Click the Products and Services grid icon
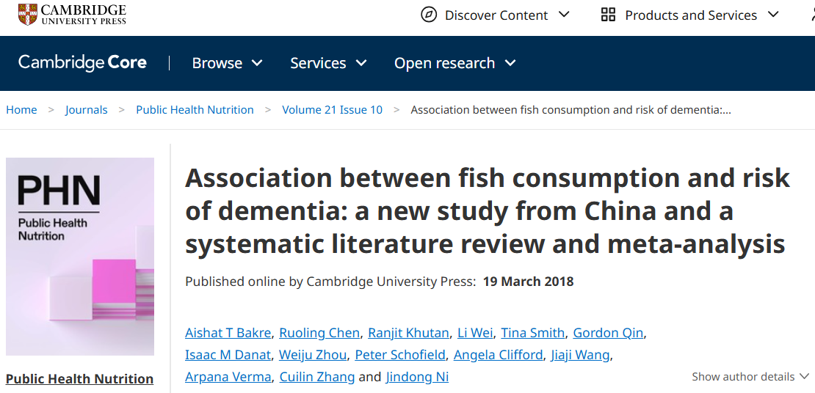The height and width of the screenshot is (393, 815). tap(608, 15)
